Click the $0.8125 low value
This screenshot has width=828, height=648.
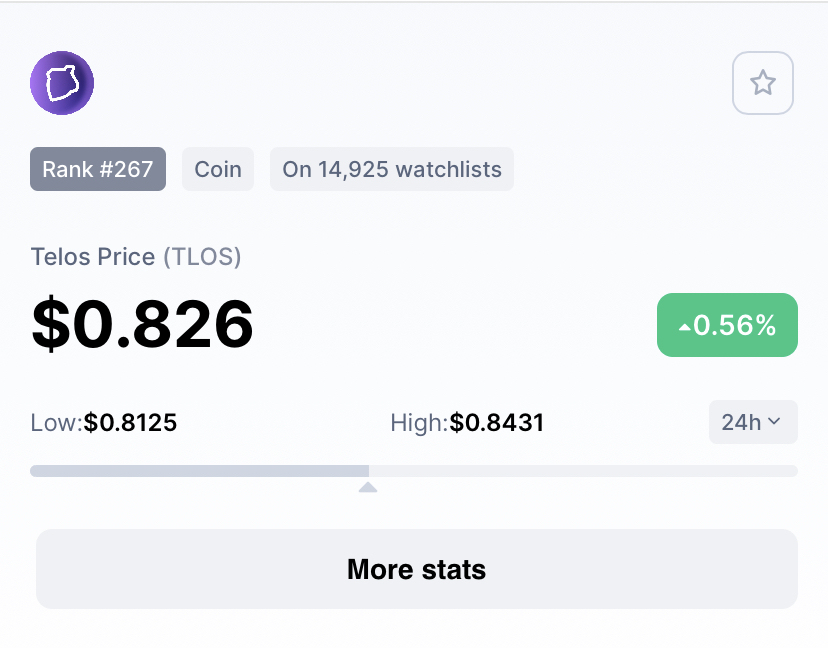click(x=131, y=423)
